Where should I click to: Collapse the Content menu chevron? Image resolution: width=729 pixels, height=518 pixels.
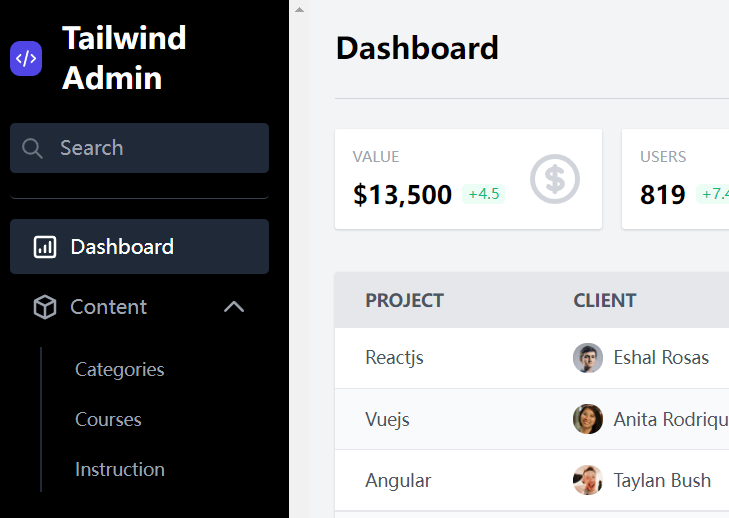tap(234, 307)
